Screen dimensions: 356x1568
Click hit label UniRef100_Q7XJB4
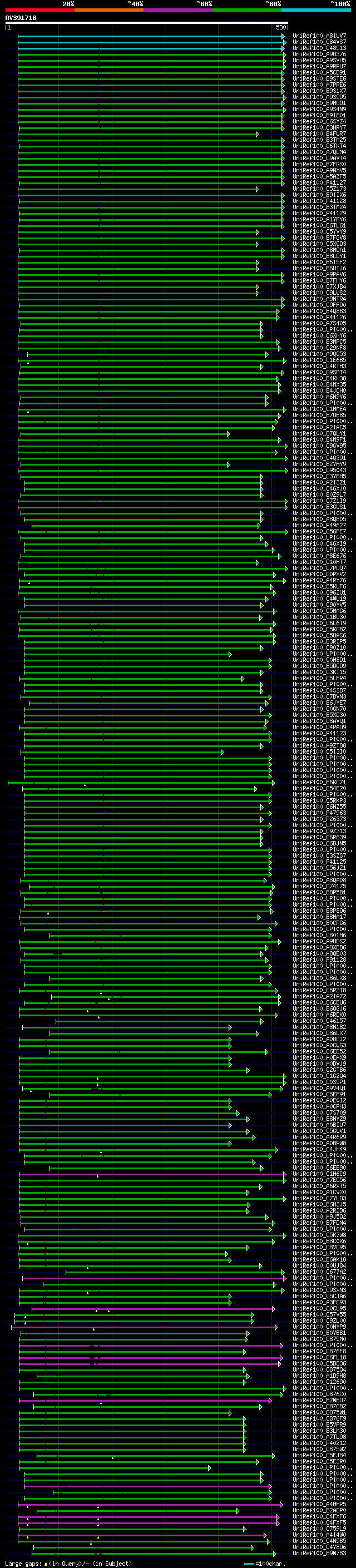(x=319, y=286)
